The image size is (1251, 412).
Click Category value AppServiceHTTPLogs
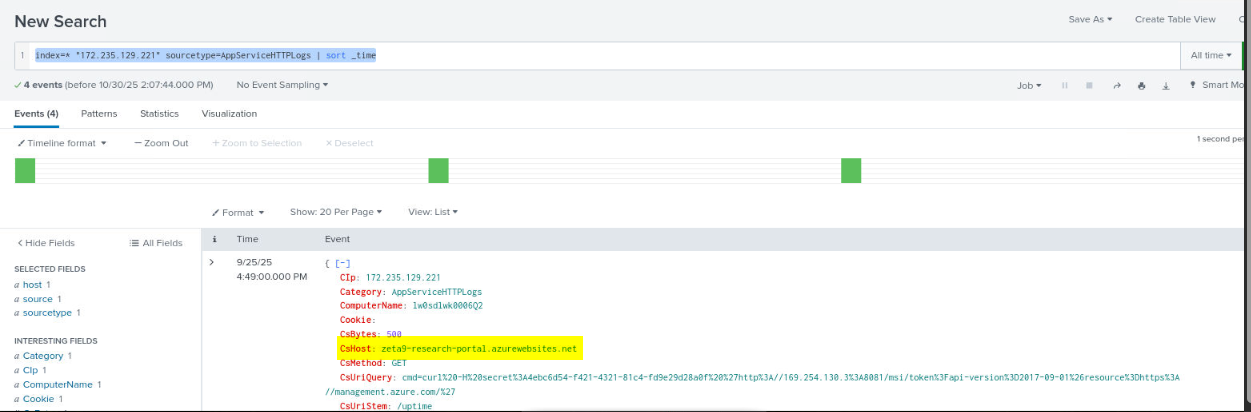[x=436, y=291]
